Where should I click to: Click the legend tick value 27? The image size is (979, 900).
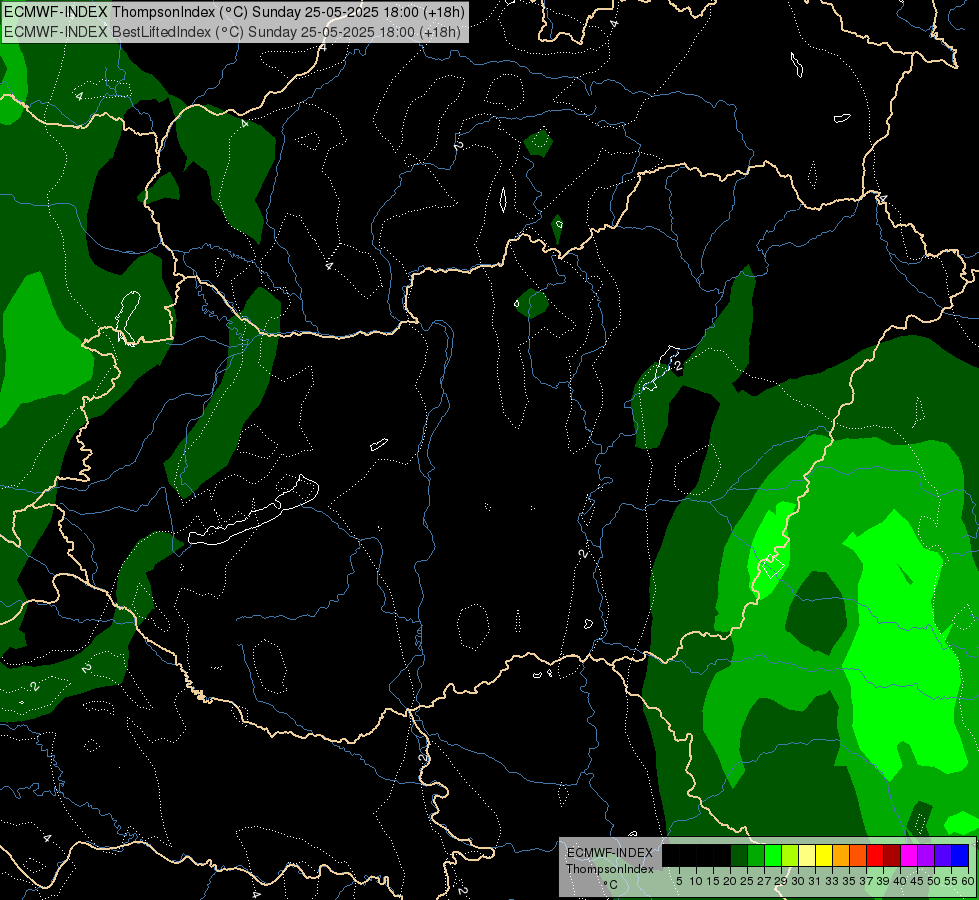(x=764, y=881)
